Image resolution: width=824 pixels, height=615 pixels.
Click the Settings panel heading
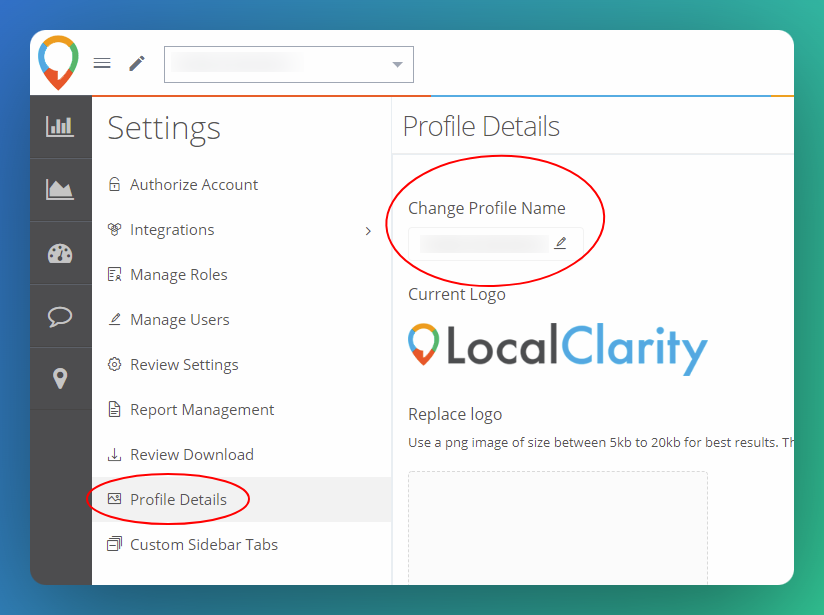164,128
